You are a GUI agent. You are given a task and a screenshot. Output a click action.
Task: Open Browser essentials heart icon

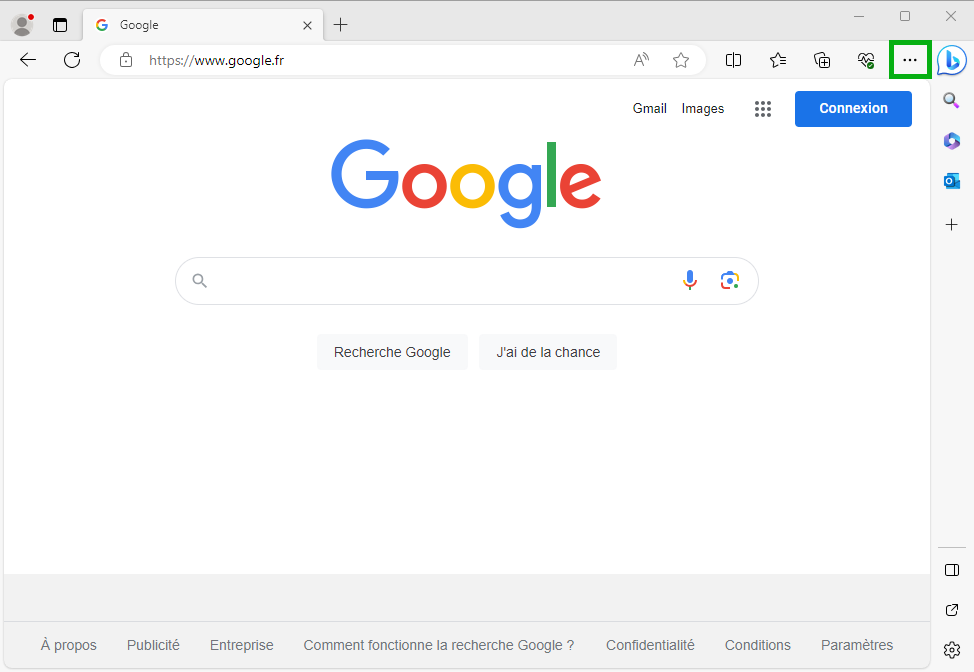[866, 60]
